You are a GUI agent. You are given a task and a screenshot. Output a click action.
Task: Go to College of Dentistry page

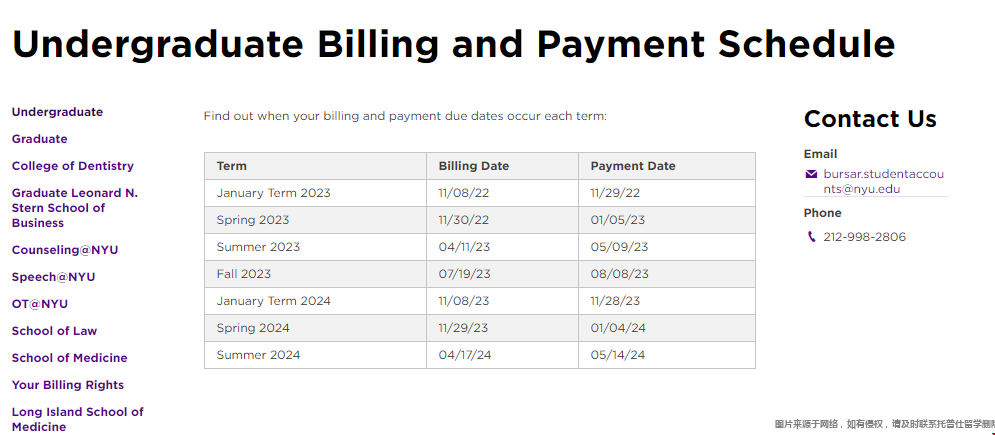pyautogui.click(x=73, y=166)
